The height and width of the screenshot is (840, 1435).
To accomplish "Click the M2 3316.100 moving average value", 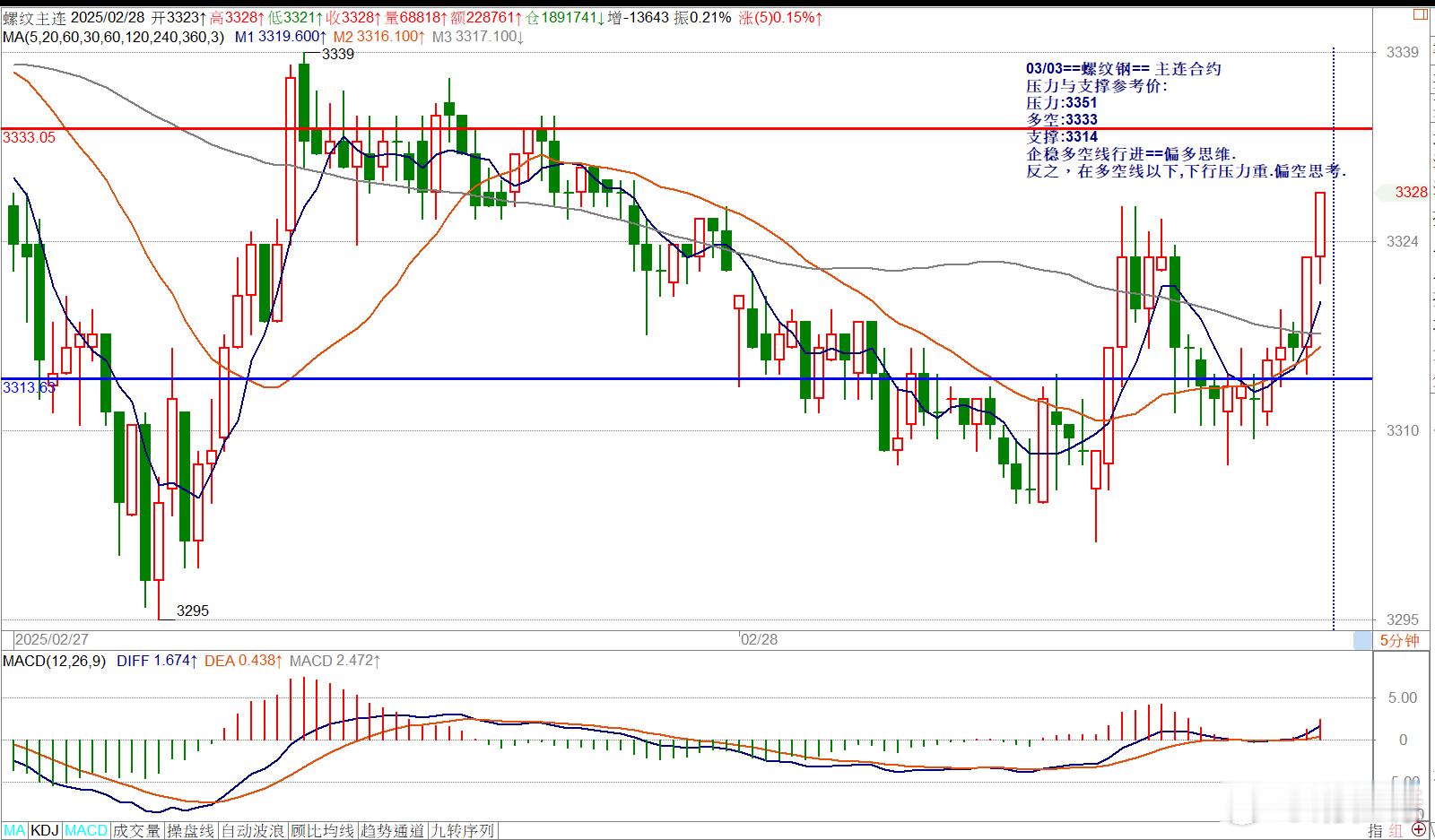I will [x=380, y=37].
